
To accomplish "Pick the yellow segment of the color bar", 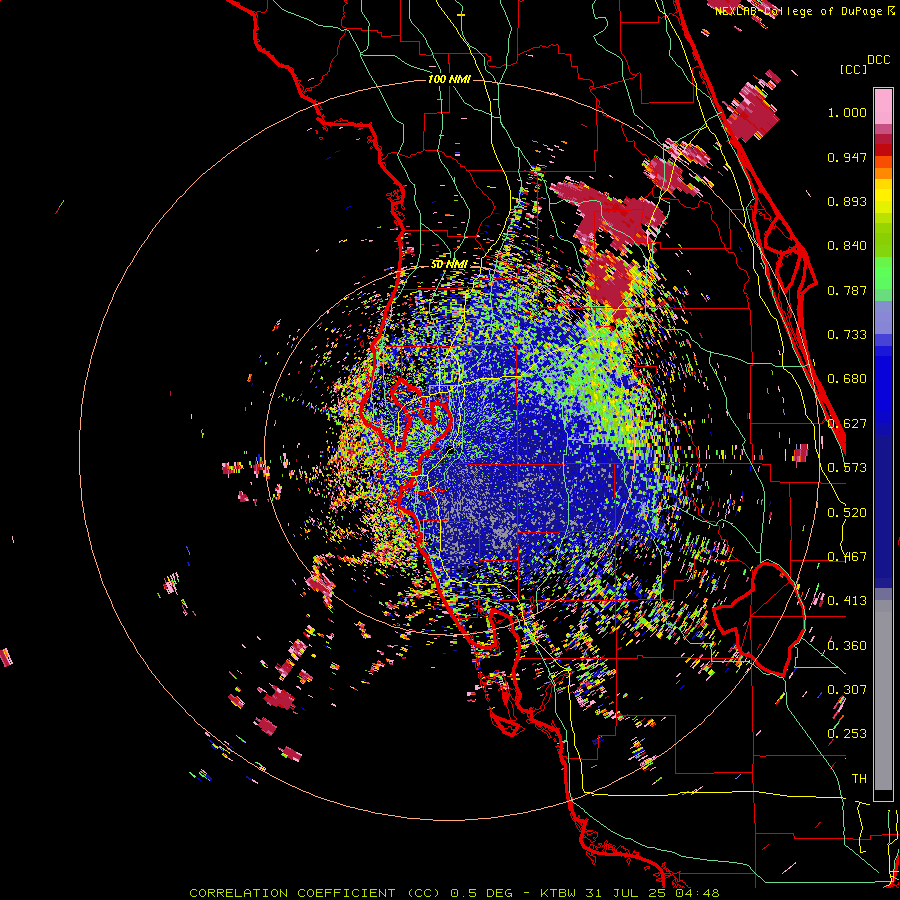I will [x=883, y=197].
